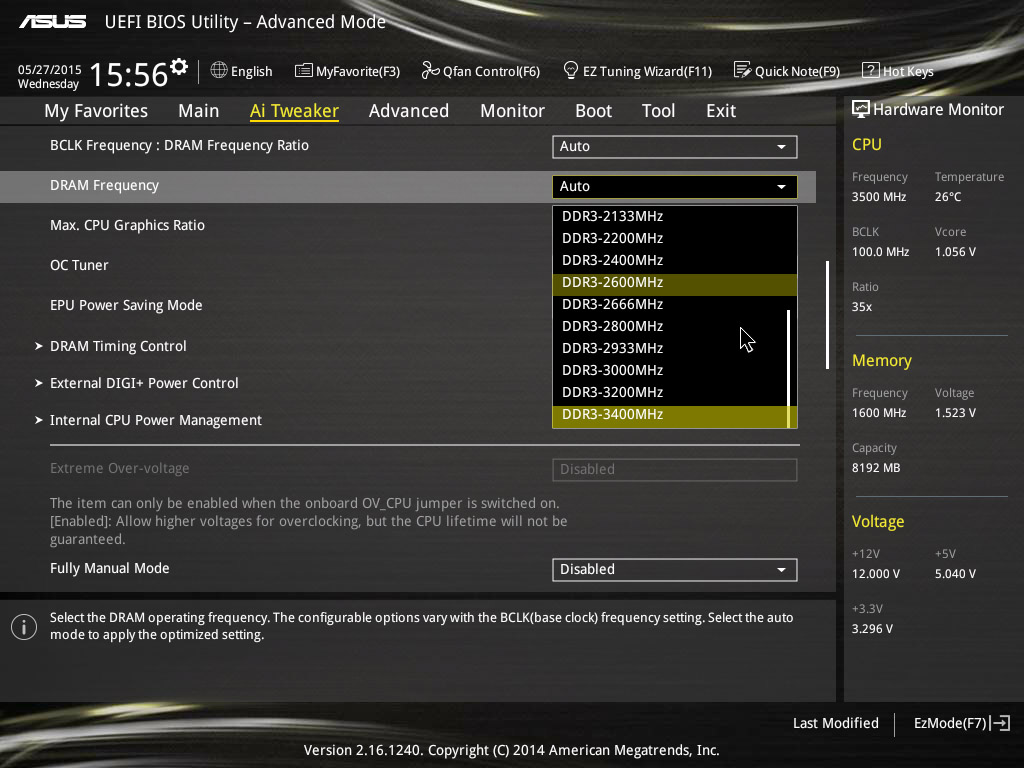Click the 05/27/2015 date text

[50, 69]
